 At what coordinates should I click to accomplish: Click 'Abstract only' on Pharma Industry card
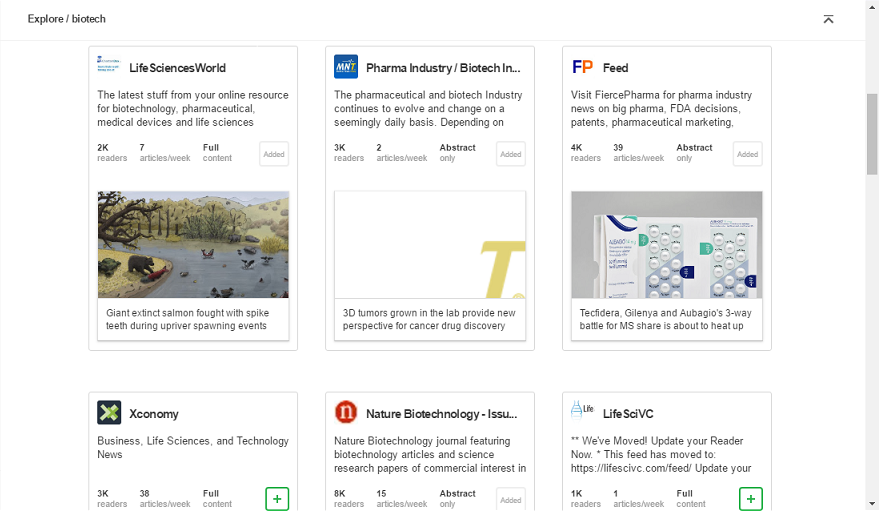click(457, 152)
